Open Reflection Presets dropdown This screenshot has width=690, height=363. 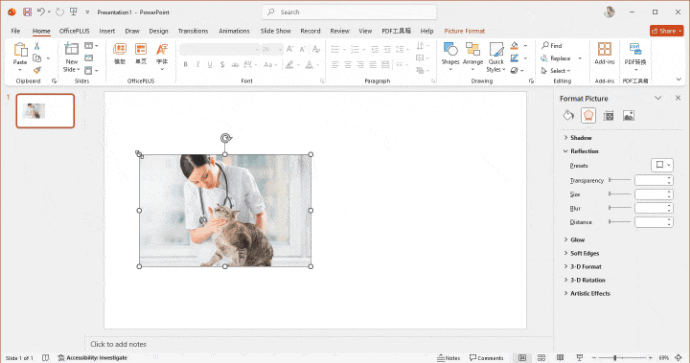tap(662, 165)
